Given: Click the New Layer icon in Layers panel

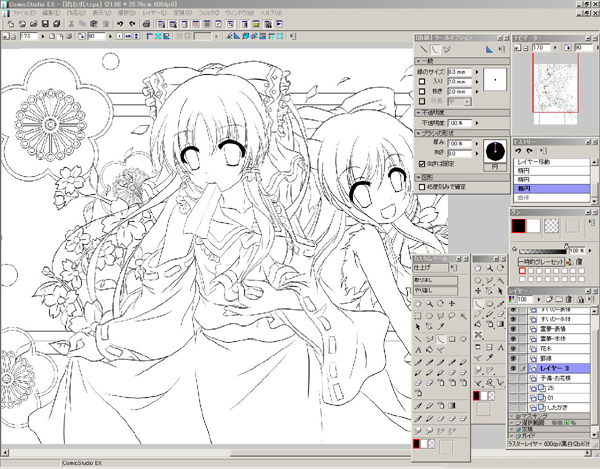Looking at the screenshot, I should pos(549,299).
